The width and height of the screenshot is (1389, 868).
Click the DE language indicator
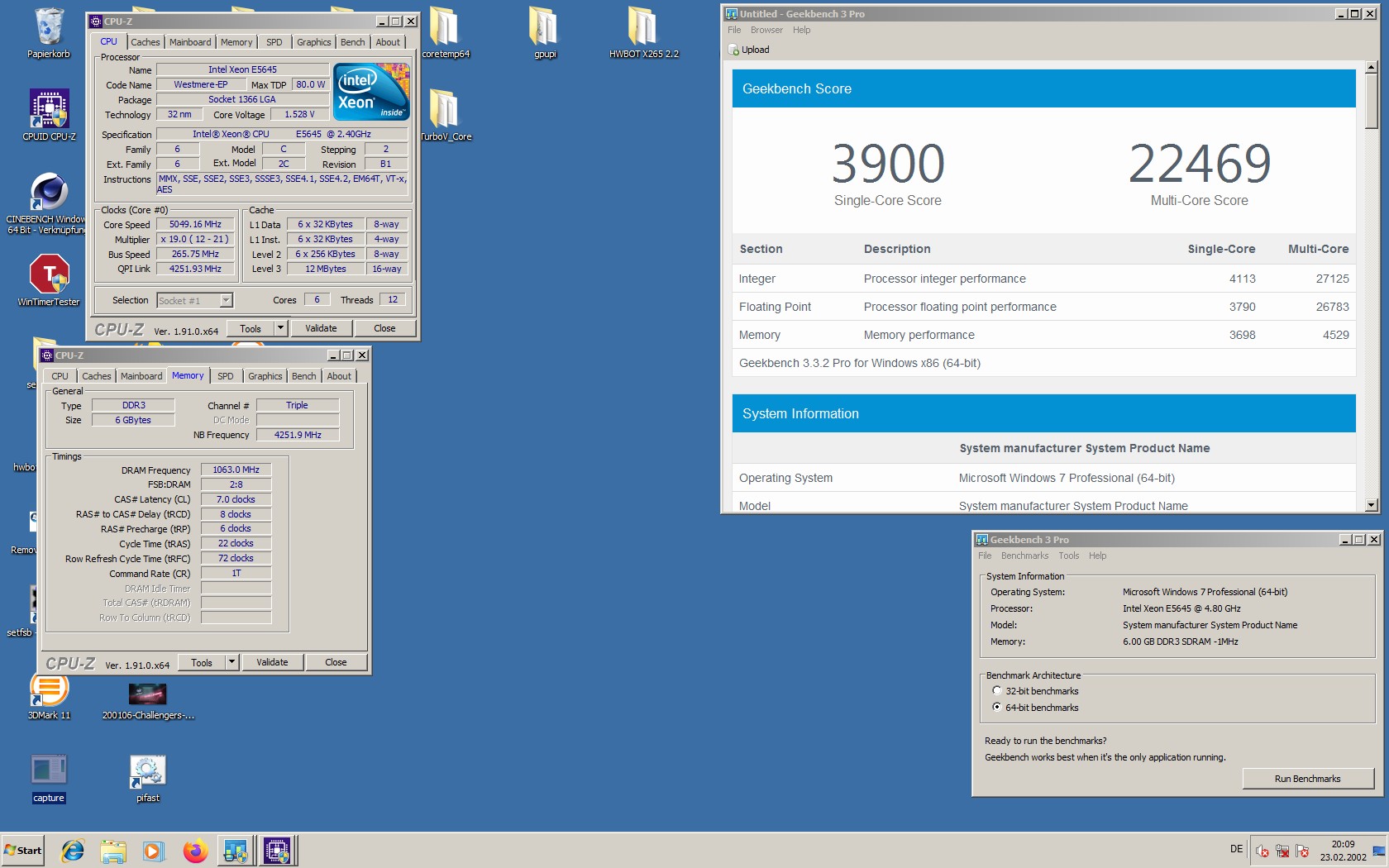click(1236, 849)
